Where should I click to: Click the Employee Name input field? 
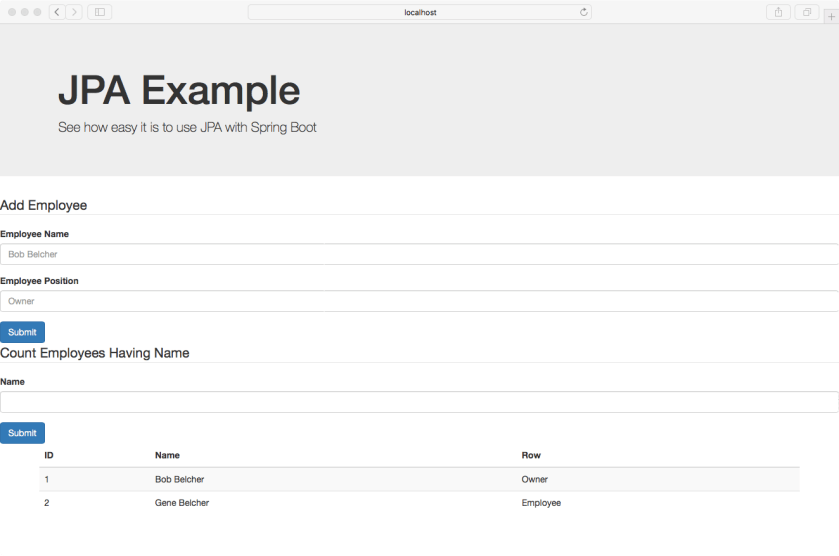tap(419, 254)
